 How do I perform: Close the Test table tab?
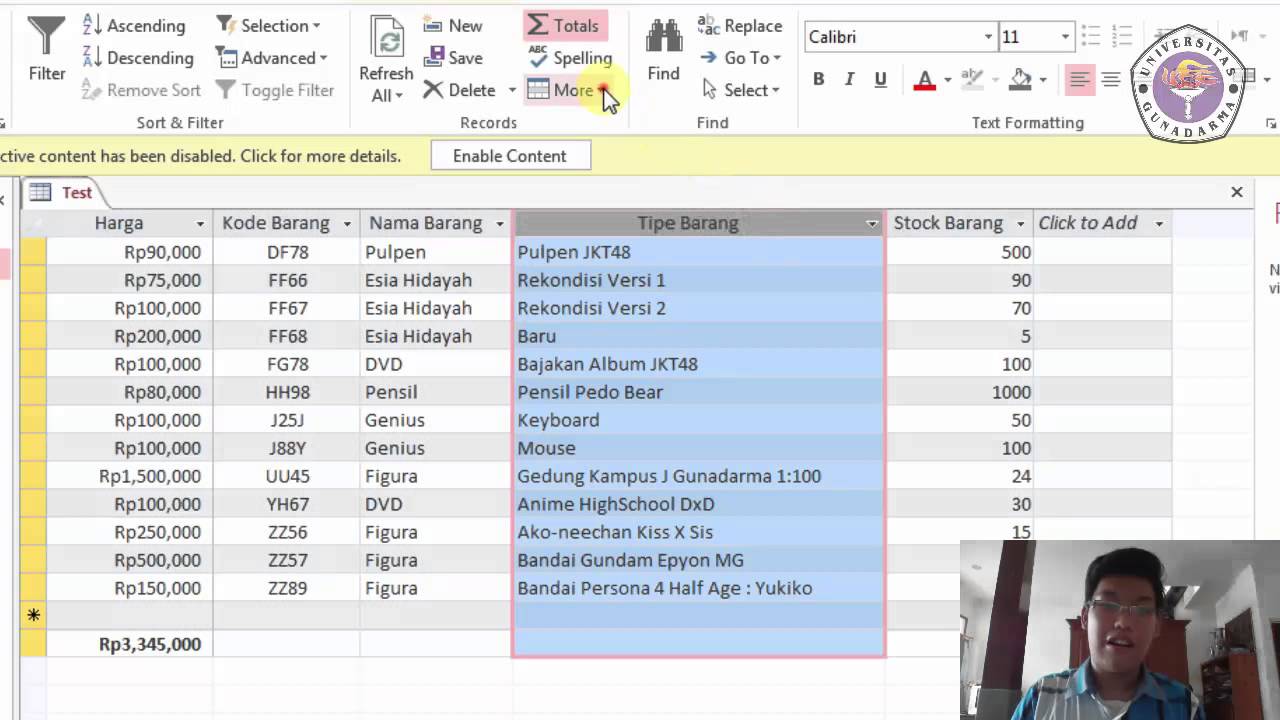[x=1237, y=192]
